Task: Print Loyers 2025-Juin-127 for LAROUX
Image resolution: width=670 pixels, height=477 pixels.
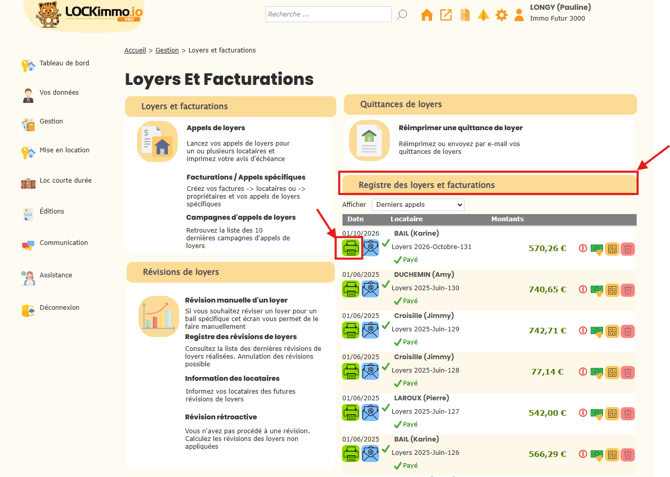Action: click(x=350, y=412)
